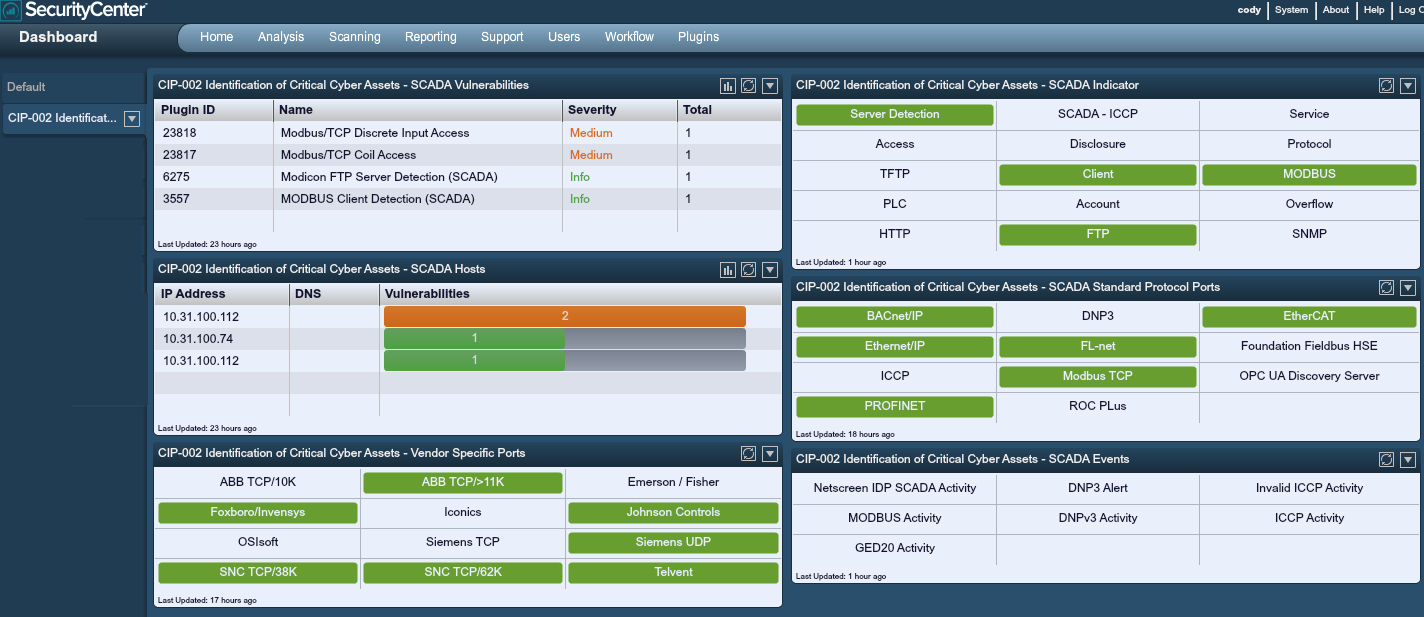
Task: Open SCADA Indicator panel dropdown arrow
Action: pos(1408,86)
